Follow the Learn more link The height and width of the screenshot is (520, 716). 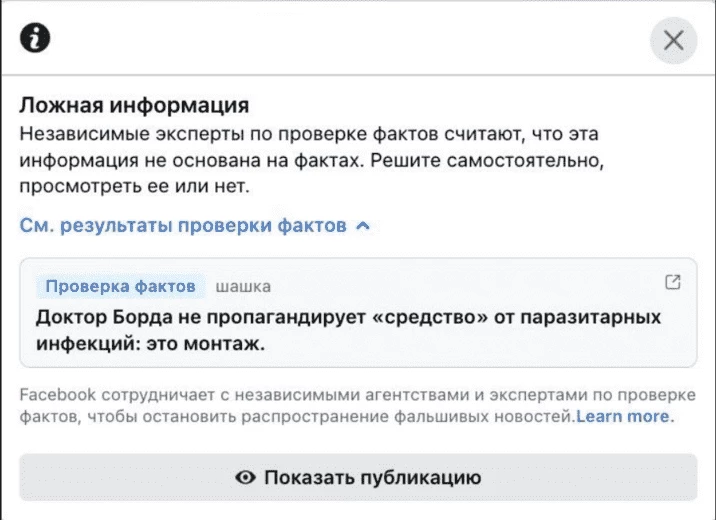tap(622, 416)
